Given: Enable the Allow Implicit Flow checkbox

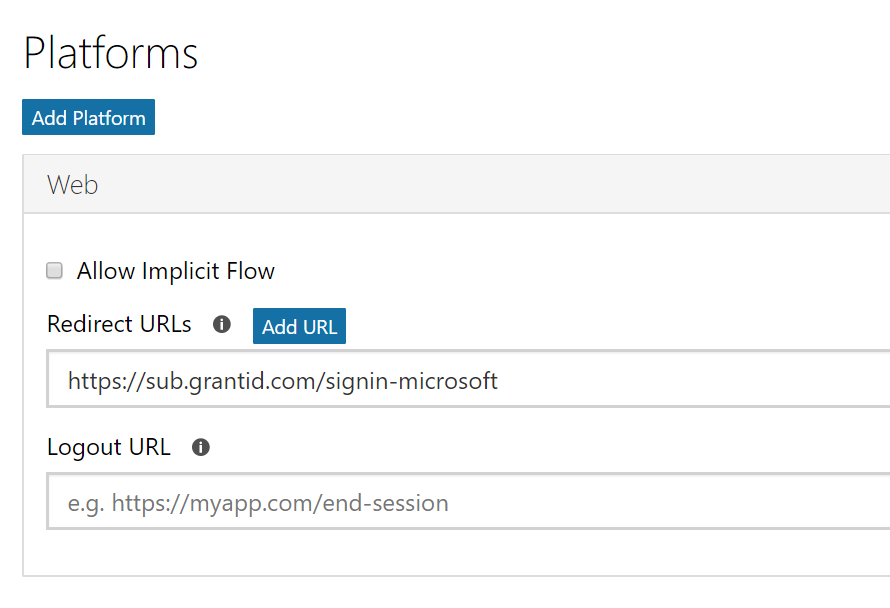Looking at the screenshot, I should (x=55, y=270).
